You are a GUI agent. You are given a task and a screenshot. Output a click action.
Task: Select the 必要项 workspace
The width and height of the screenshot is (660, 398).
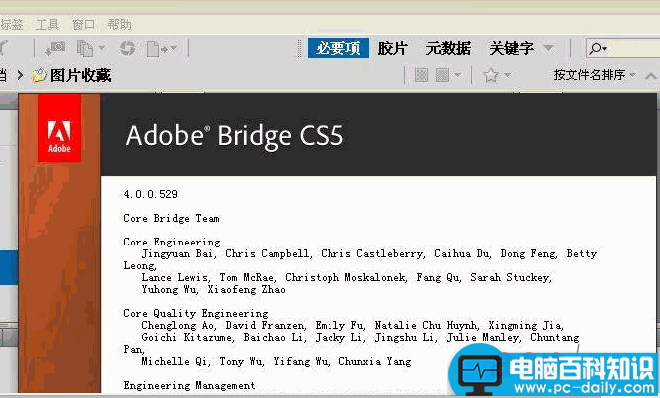(x=338, y=48)
